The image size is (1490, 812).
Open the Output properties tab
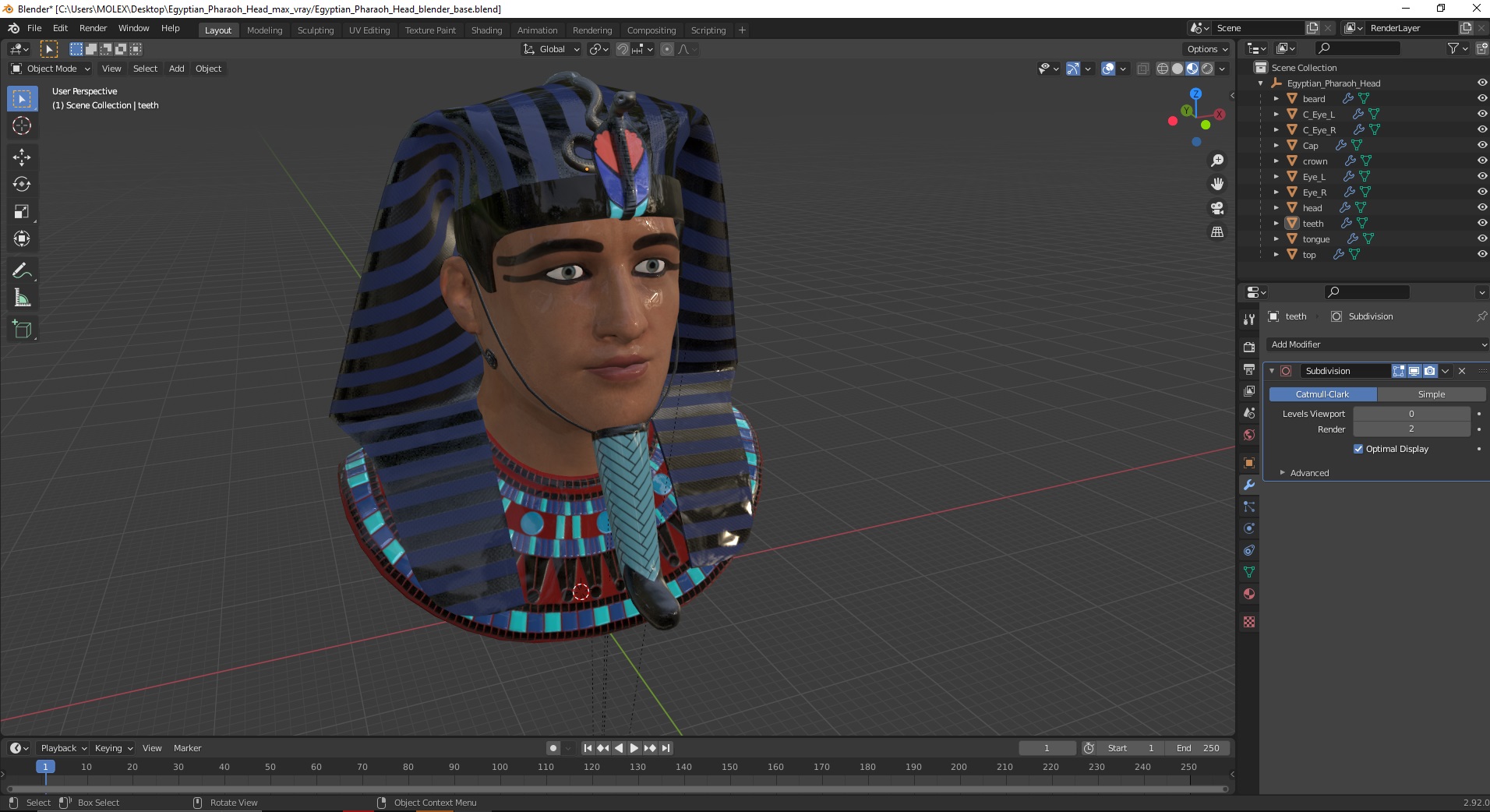[x=1249, y=369]
